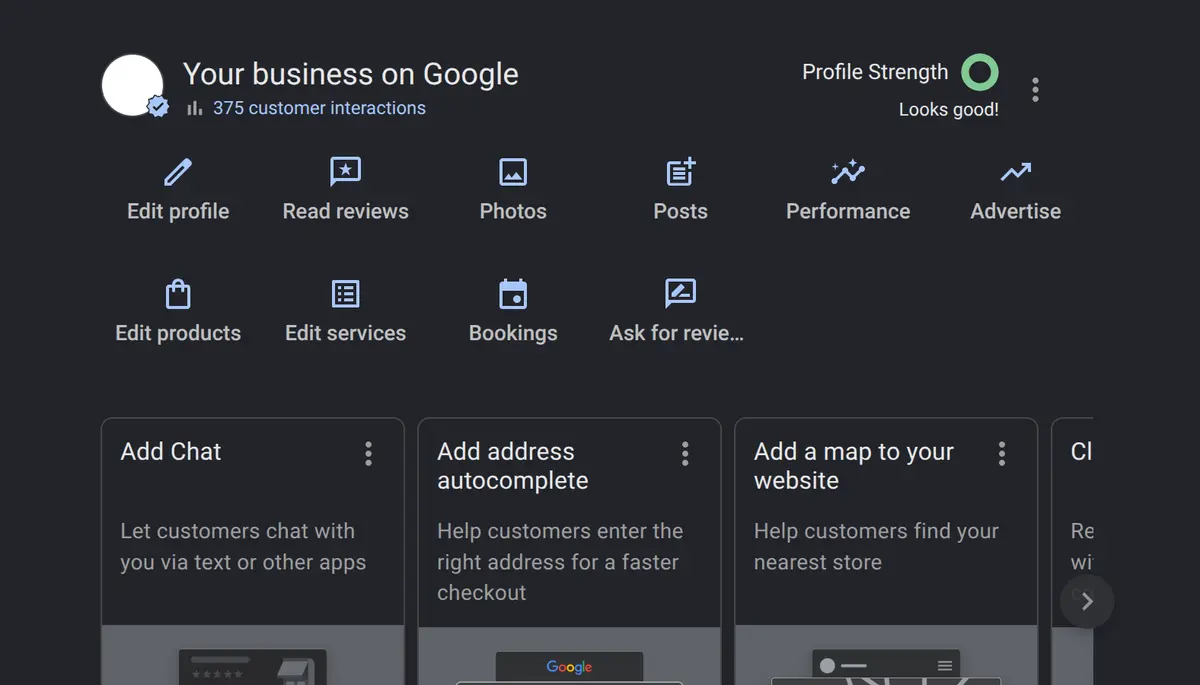Click the Add a map to your website title
Image resolution: width=1200 pixels, height=685 pixels.
[854, 466]
